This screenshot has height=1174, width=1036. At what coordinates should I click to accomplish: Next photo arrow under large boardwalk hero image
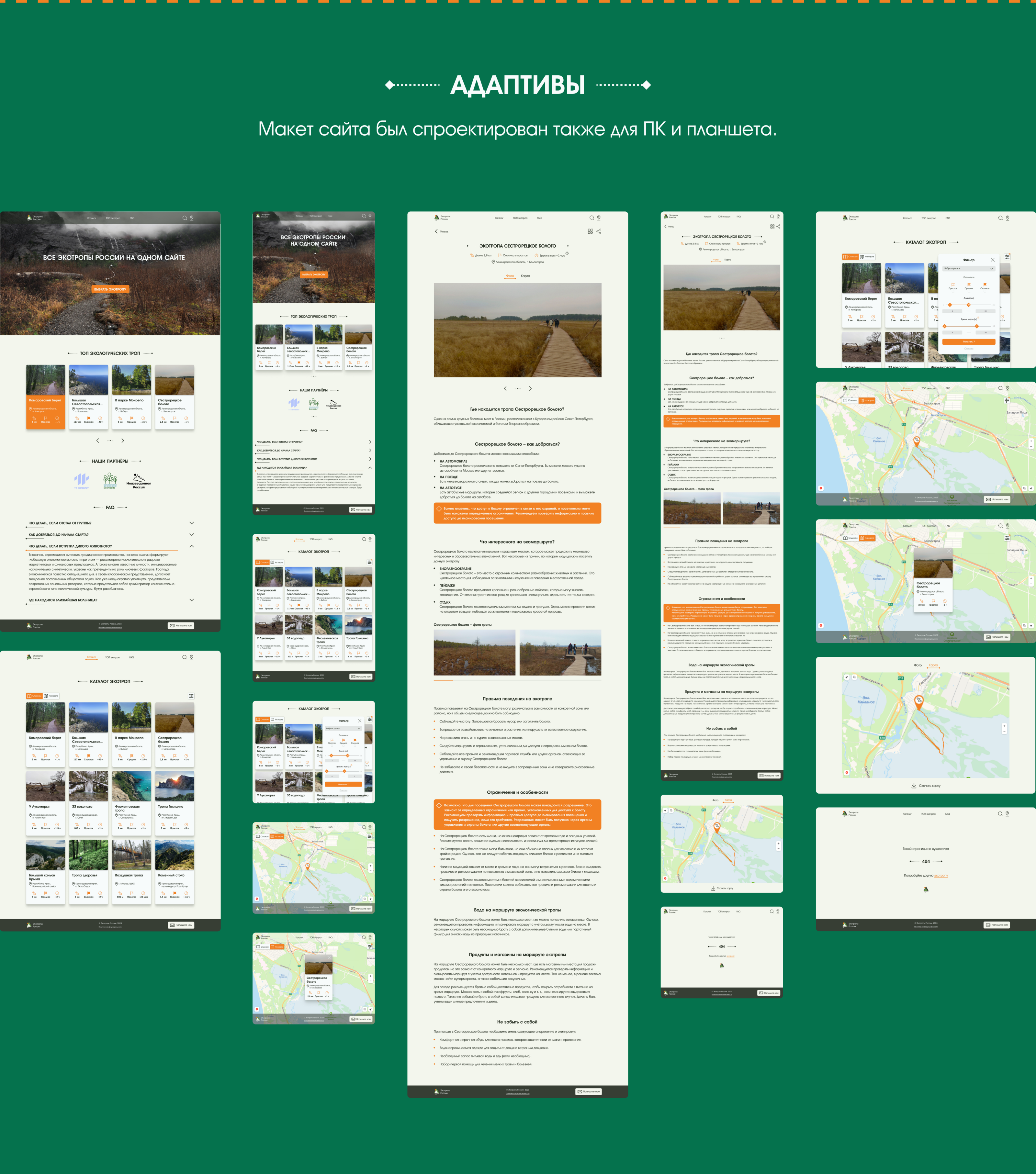tap(530, 388)
